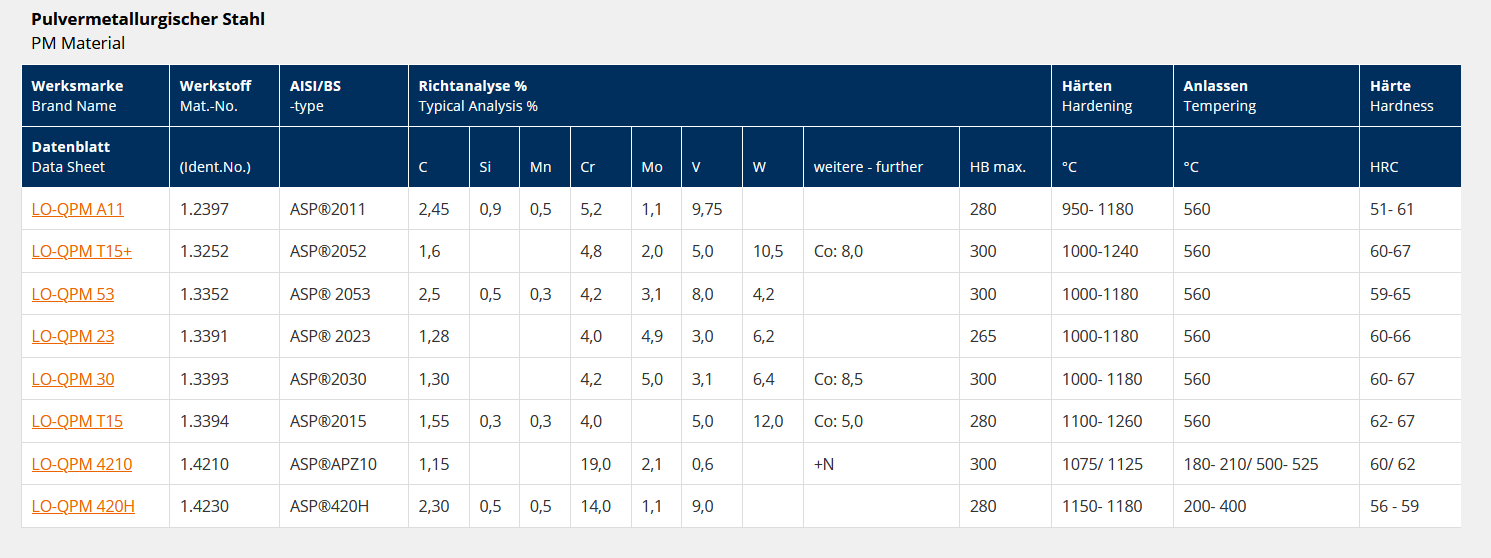Click the HB max. subheader
This screenshot has width=1491, height=558.
click(1005, 157)
